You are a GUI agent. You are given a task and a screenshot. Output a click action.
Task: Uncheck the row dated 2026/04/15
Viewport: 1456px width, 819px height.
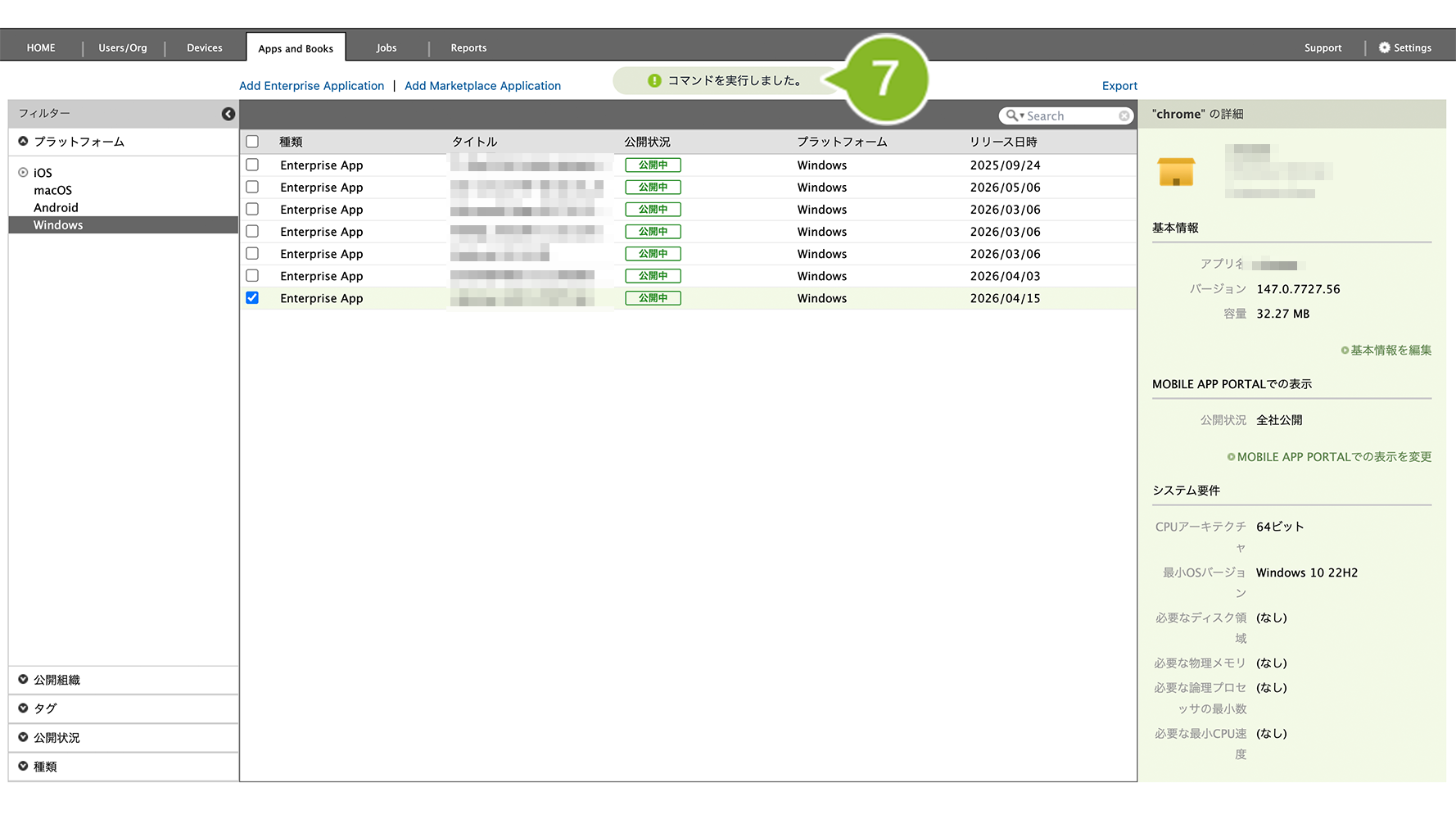pos(252,297)
